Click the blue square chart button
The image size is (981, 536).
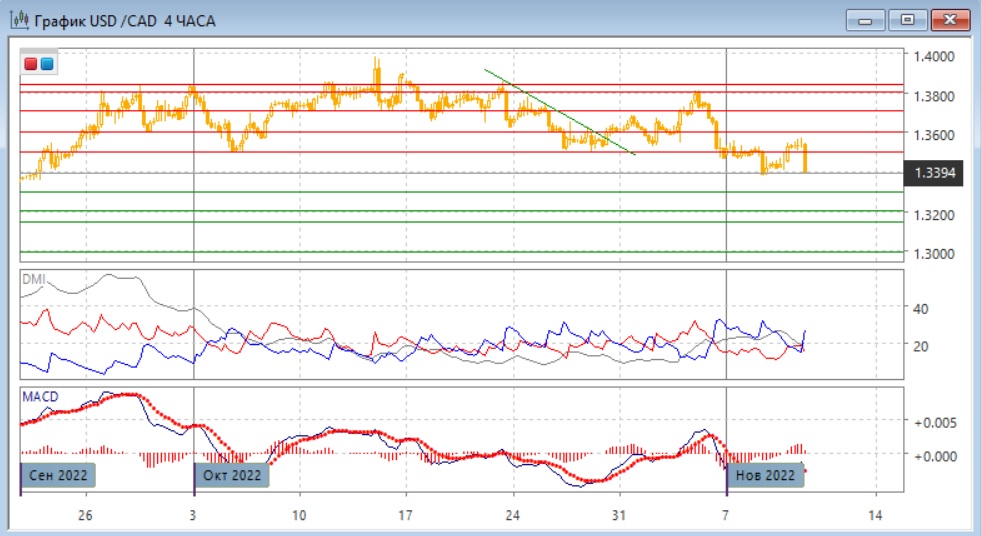pyautogui.click(x=46, y=64)
